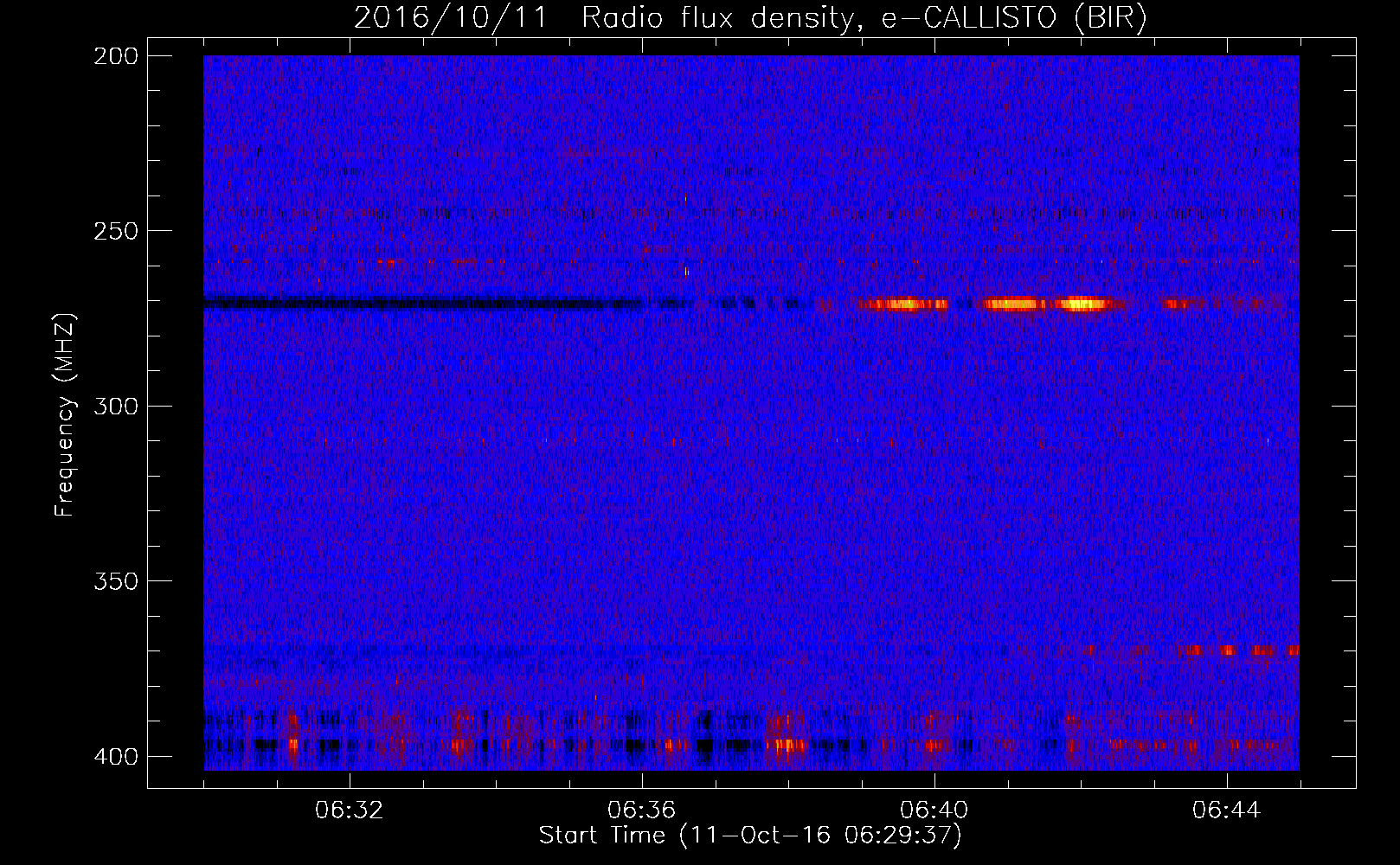Click the red emission streak near 370 MHz at 06:44
This screenshot has height=865, width=1400.
click(1227, 650)
